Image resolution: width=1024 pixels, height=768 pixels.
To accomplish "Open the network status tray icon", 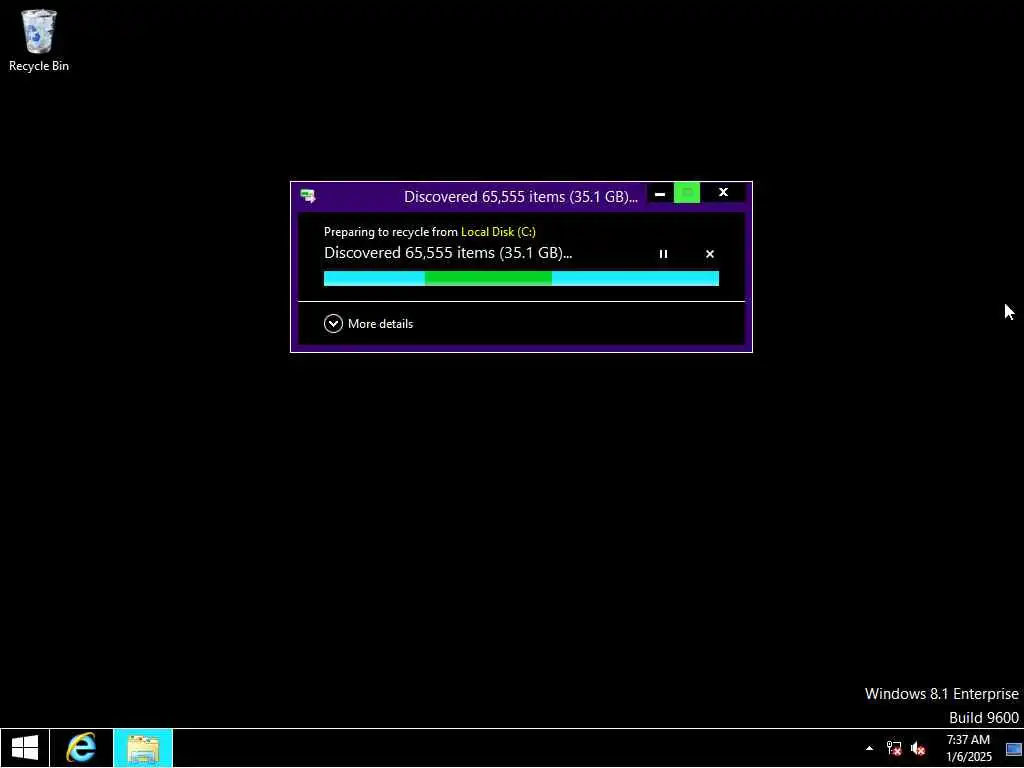I will coord(894,748).
